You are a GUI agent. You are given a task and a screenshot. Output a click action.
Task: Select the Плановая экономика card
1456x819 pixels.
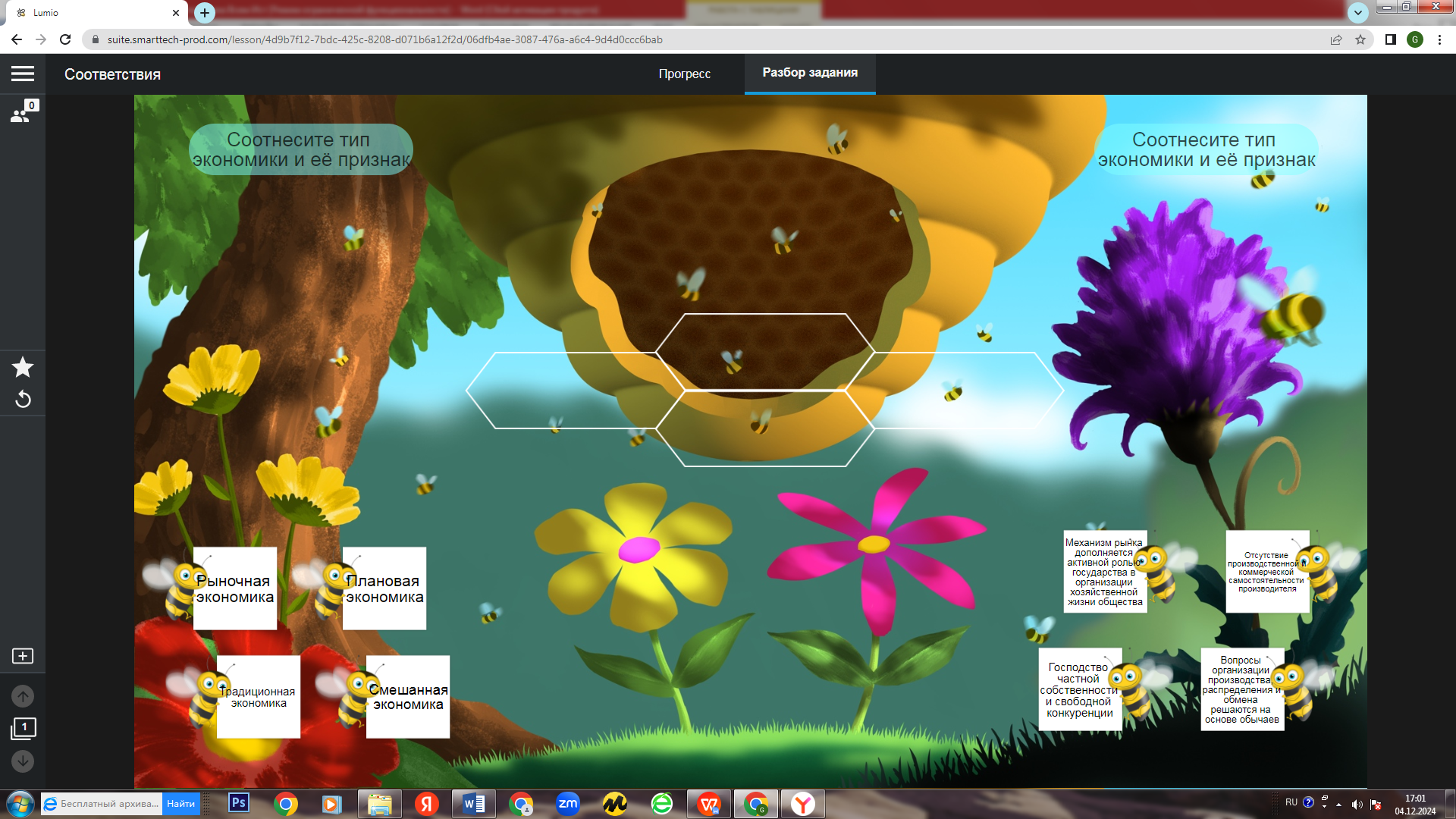click(x=384, y=589)
